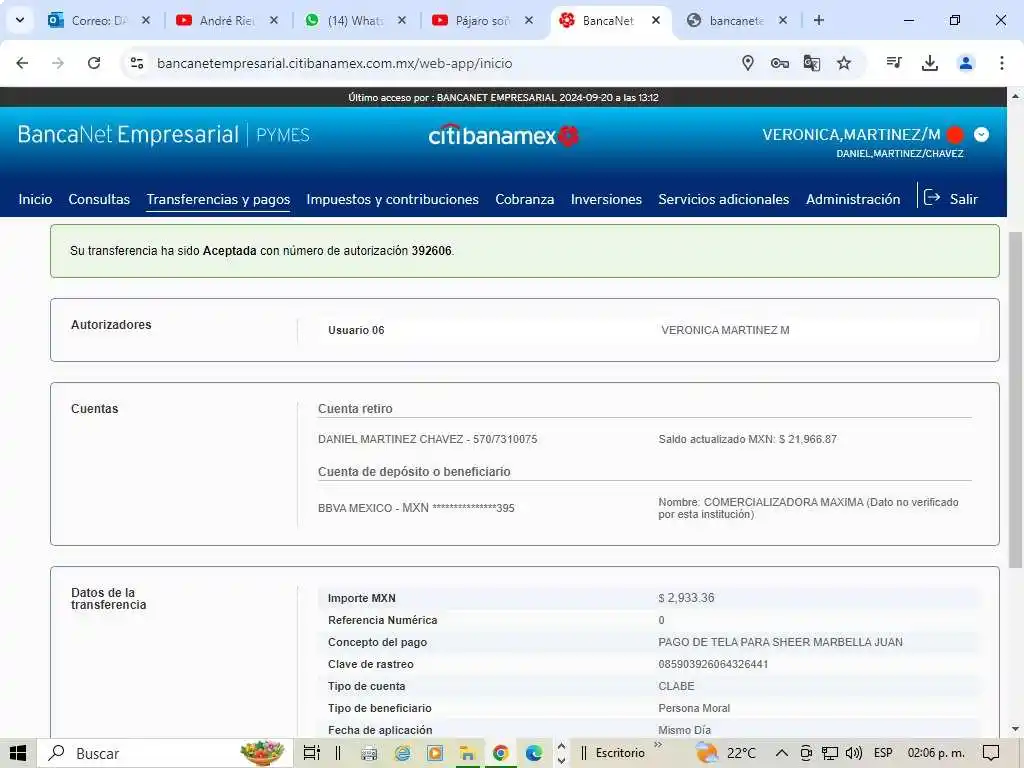Screen dimensions: 1024x768
Task: Open the Impuestos y contribuciones menu
Action: [x=392, y=199]
